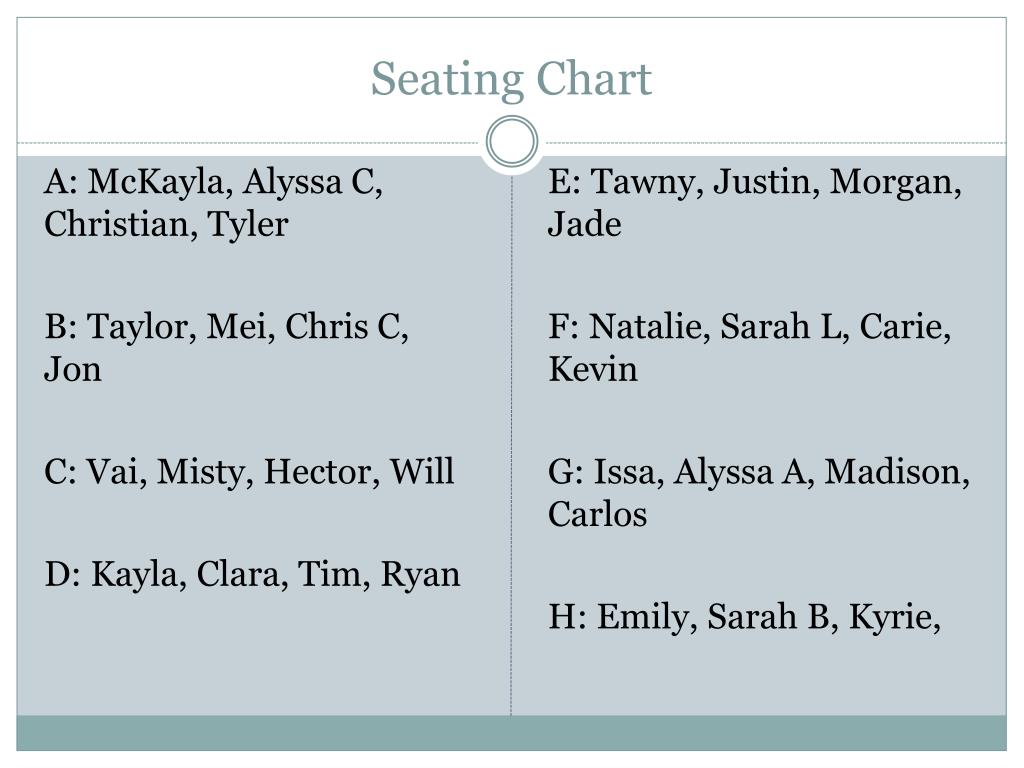Click the name Kevin in group F

point(593,369)
